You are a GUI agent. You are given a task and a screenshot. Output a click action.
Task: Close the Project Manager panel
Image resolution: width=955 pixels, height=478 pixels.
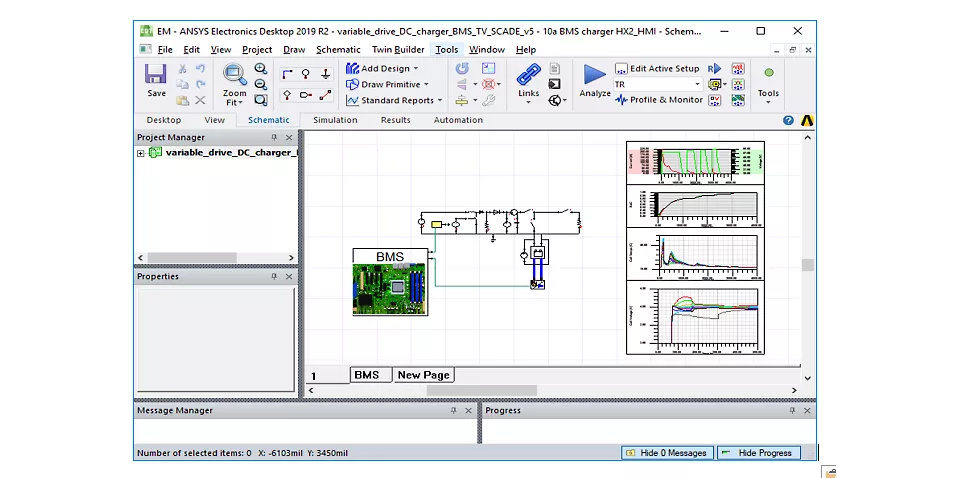coord(289,138)
